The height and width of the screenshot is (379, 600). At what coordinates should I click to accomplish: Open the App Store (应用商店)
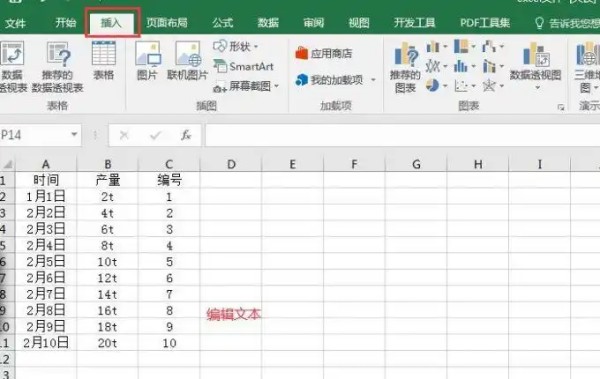(x=324, y=53)
